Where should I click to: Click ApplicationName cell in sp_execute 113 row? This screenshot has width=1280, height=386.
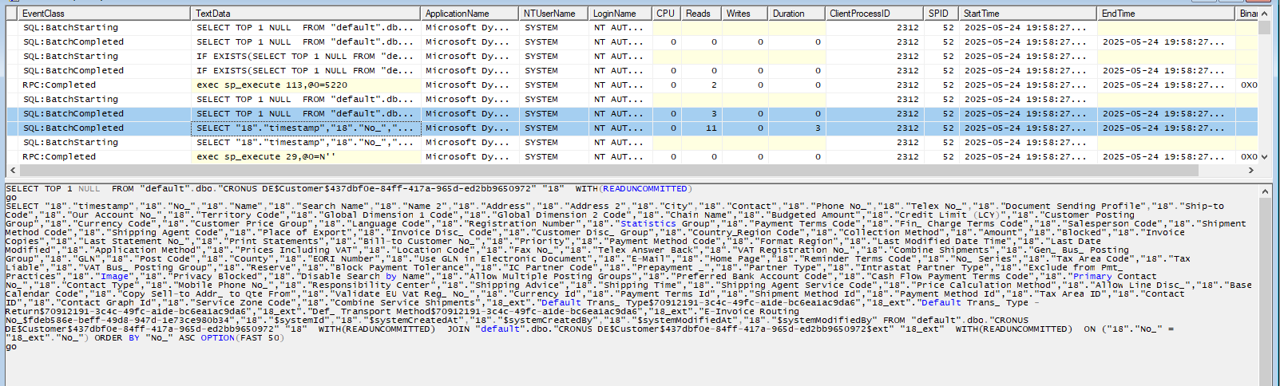tap(471, 85)
